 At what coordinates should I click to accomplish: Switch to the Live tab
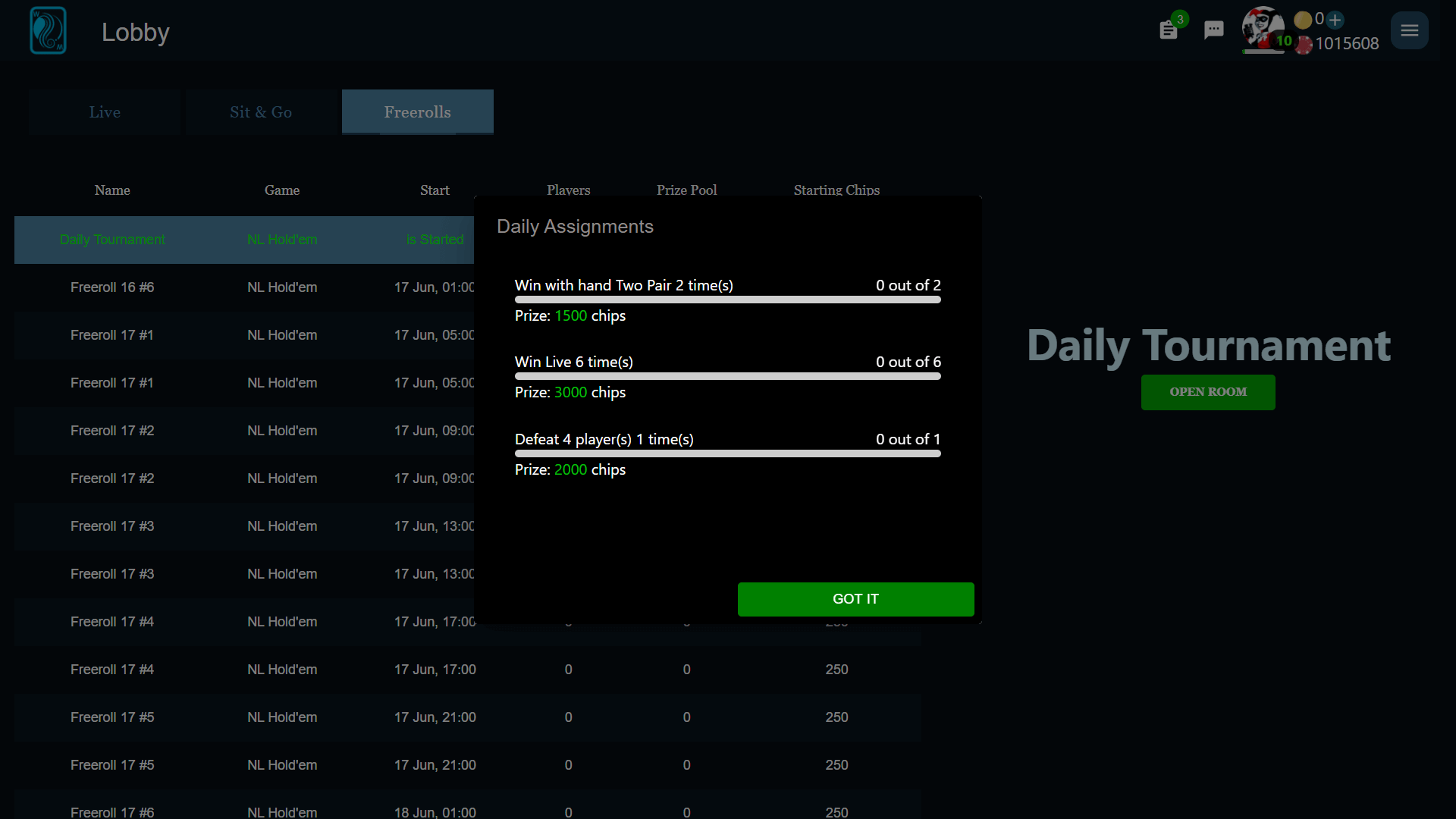click(x=105, y=112)
